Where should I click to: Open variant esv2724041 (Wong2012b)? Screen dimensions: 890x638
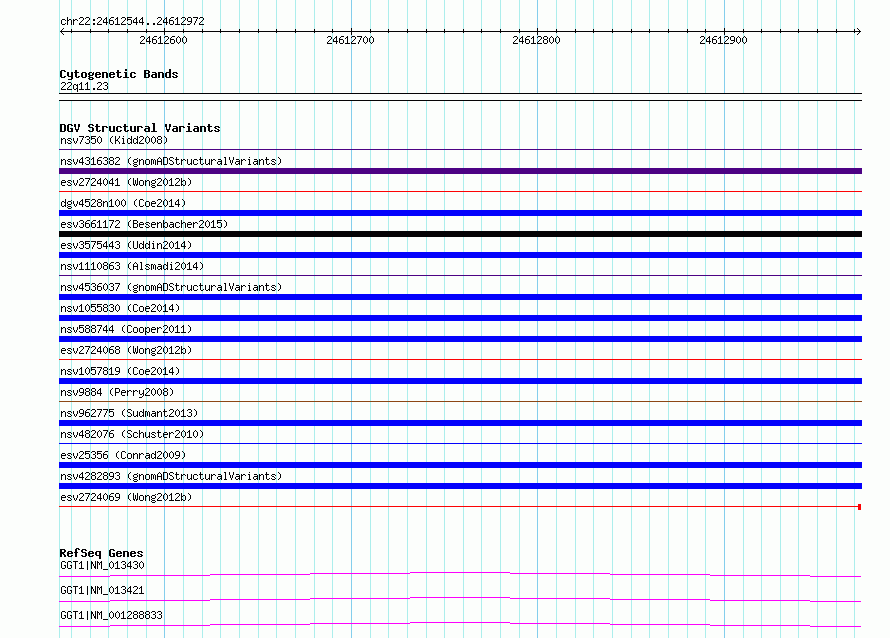click(x=126, y=182)
